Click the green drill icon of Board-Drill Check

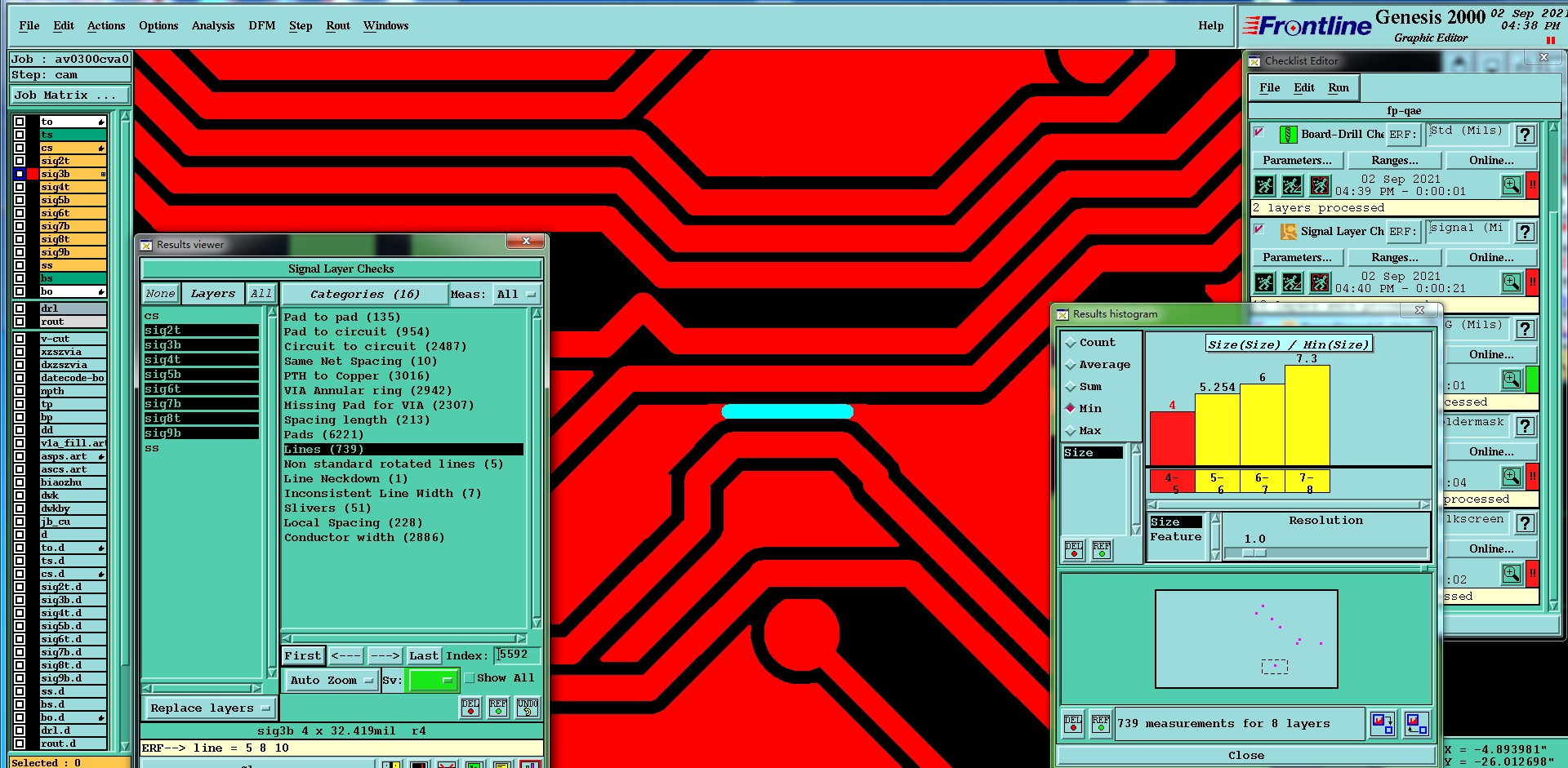click(1288, 135)
